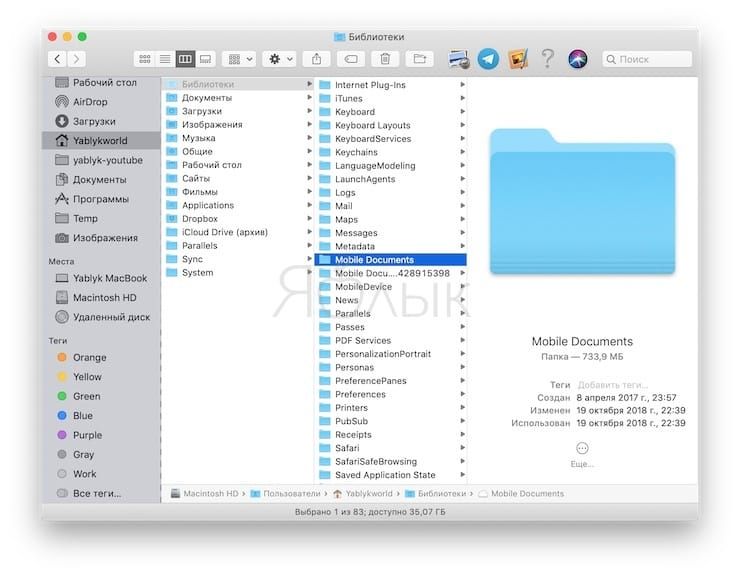Screen dimensions: 740x576
Task: Click the Edit Tags toolbar button
Action: [x=351, y=60]
